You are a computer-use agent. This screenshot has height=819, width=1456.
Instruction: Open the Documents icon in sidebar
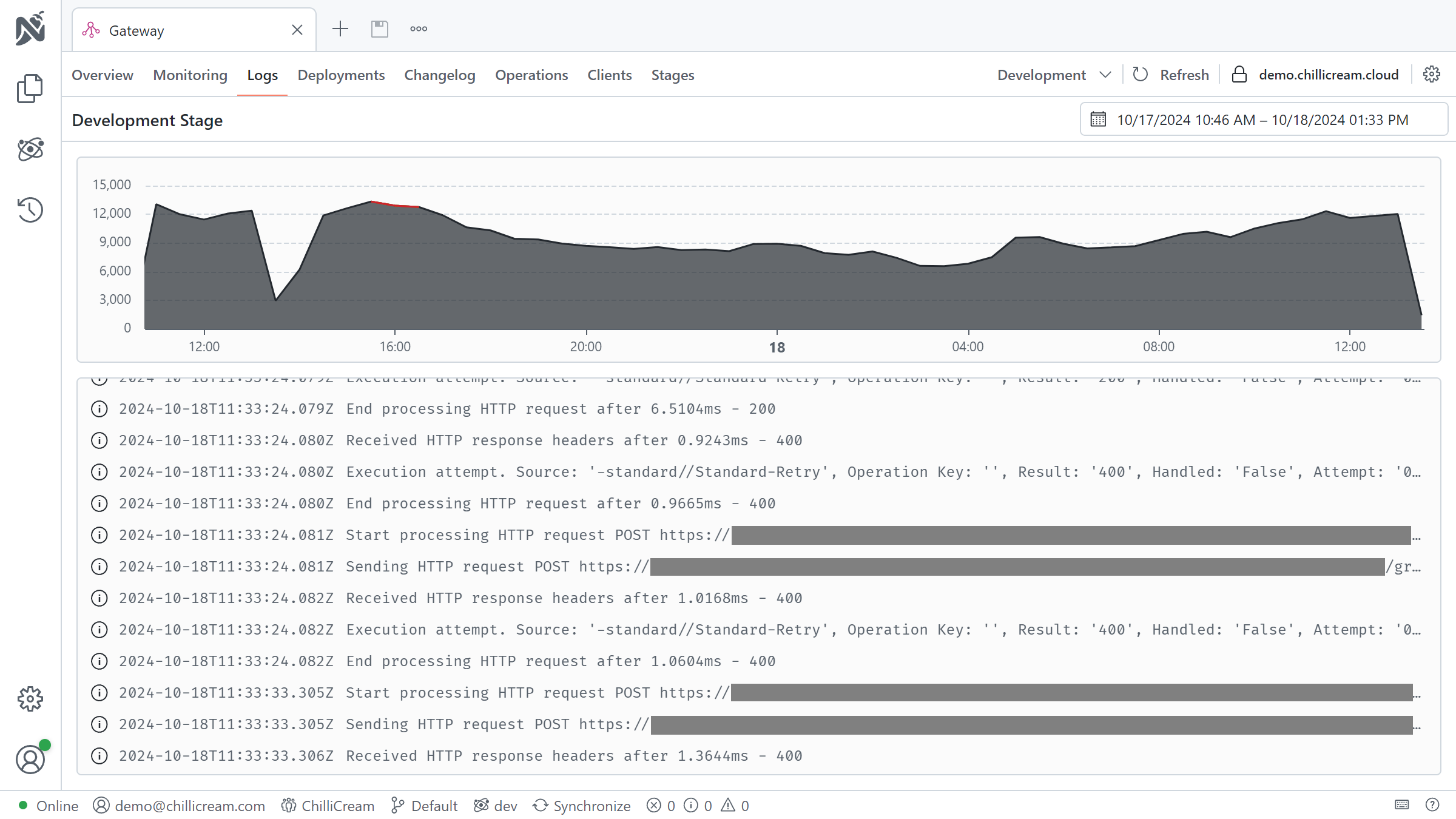(x=30, y=89)
